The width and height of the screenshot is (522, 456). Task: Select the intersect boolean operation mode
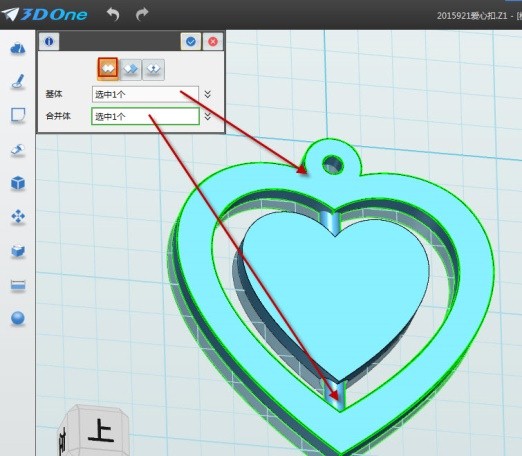pyautogui.click(x=153, y=69)
